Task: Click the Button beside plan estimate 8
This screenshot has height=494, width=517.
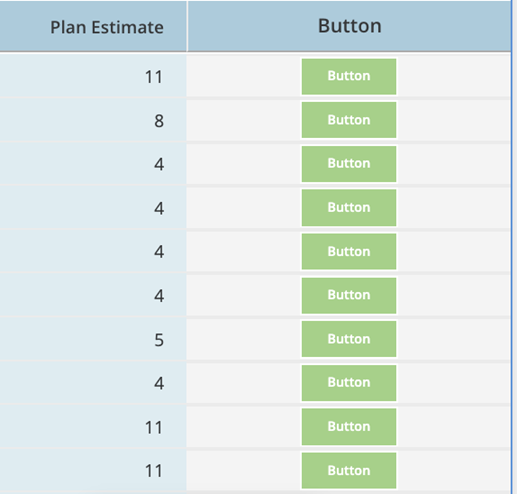Action: click(349, 120)
